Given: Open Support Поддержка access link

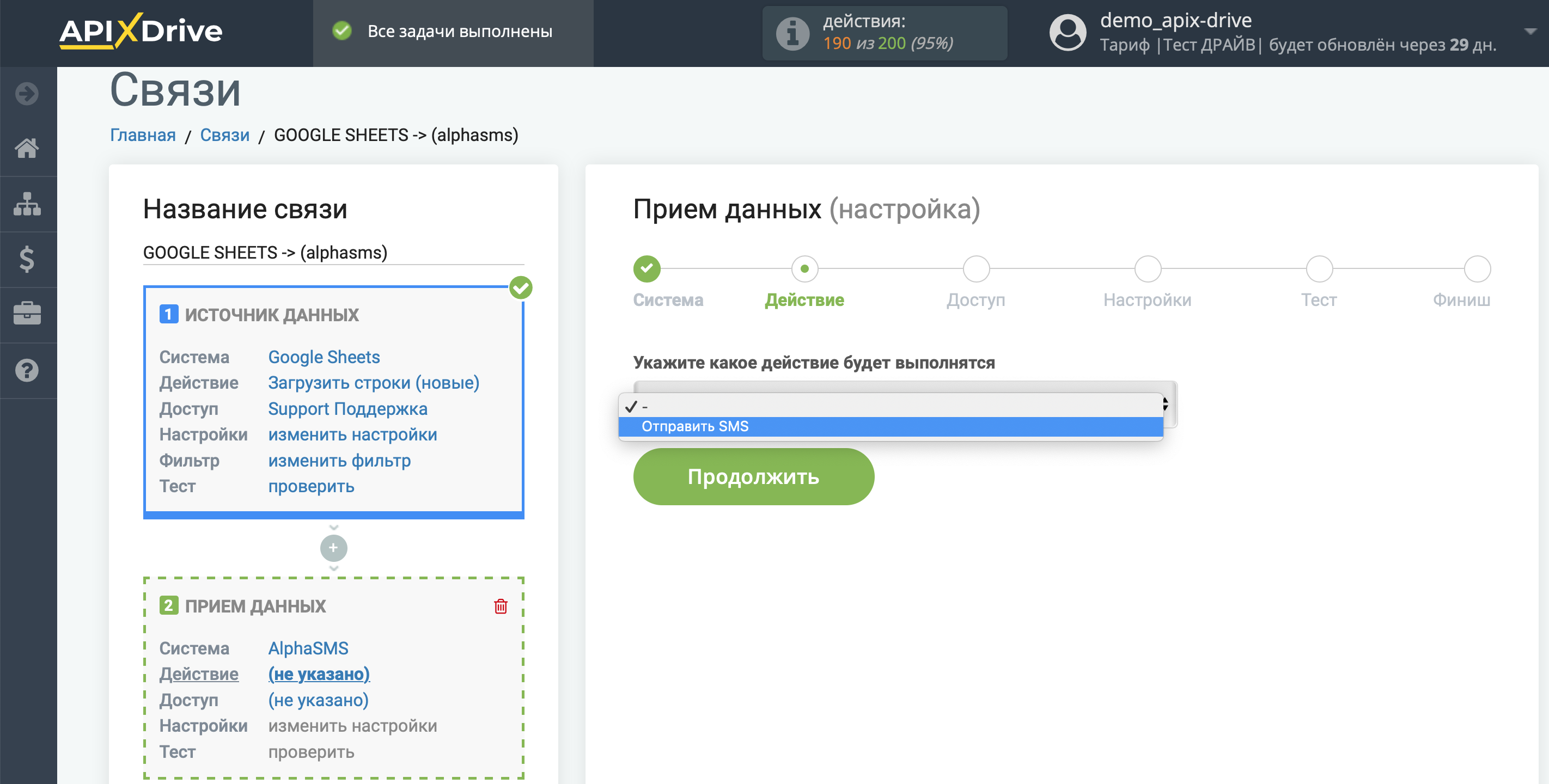Looking at the screenshot, I should click(x=347, y=409).
